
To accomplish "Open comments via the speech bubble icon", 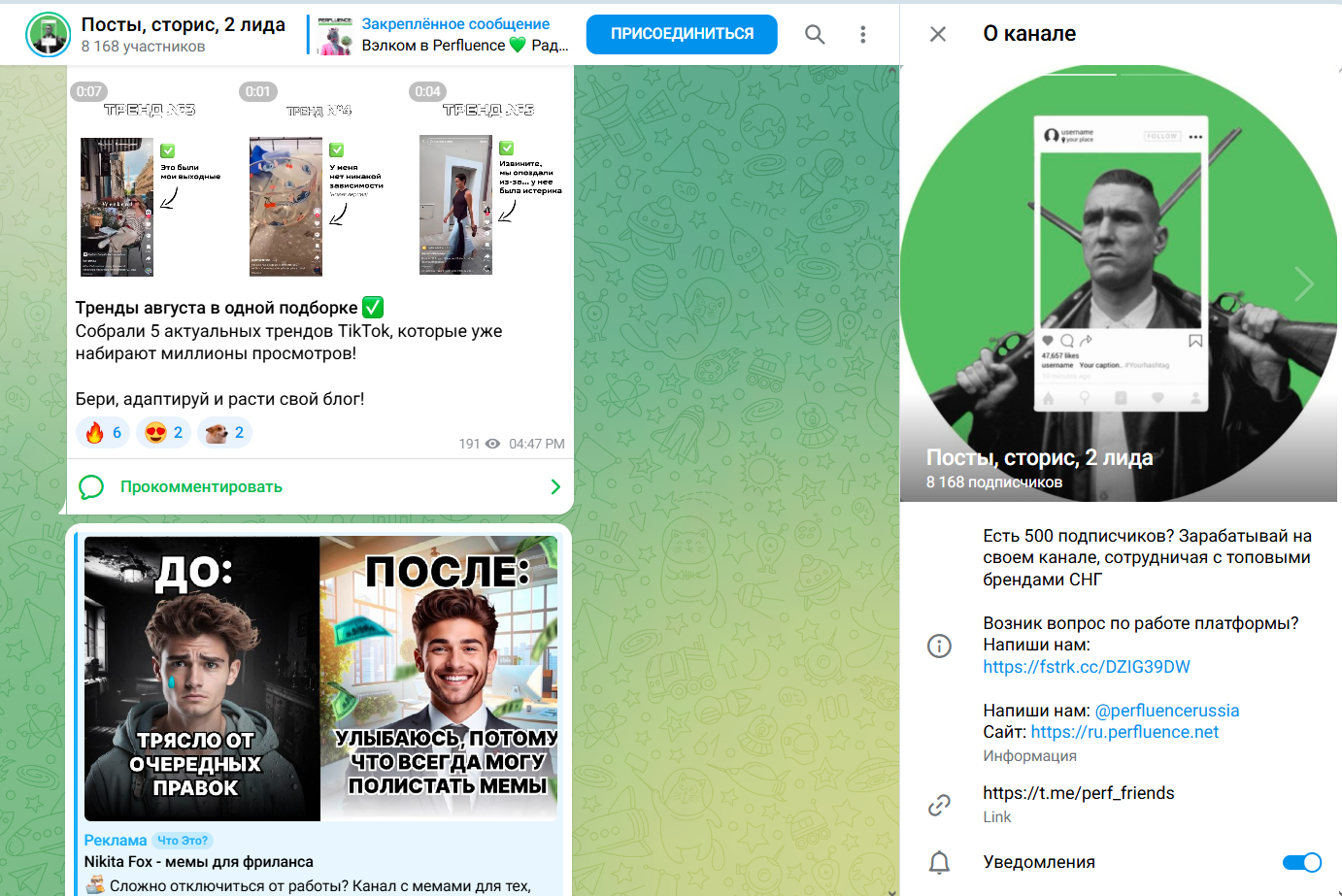I will pyautogui.click(x=90, y=486).
